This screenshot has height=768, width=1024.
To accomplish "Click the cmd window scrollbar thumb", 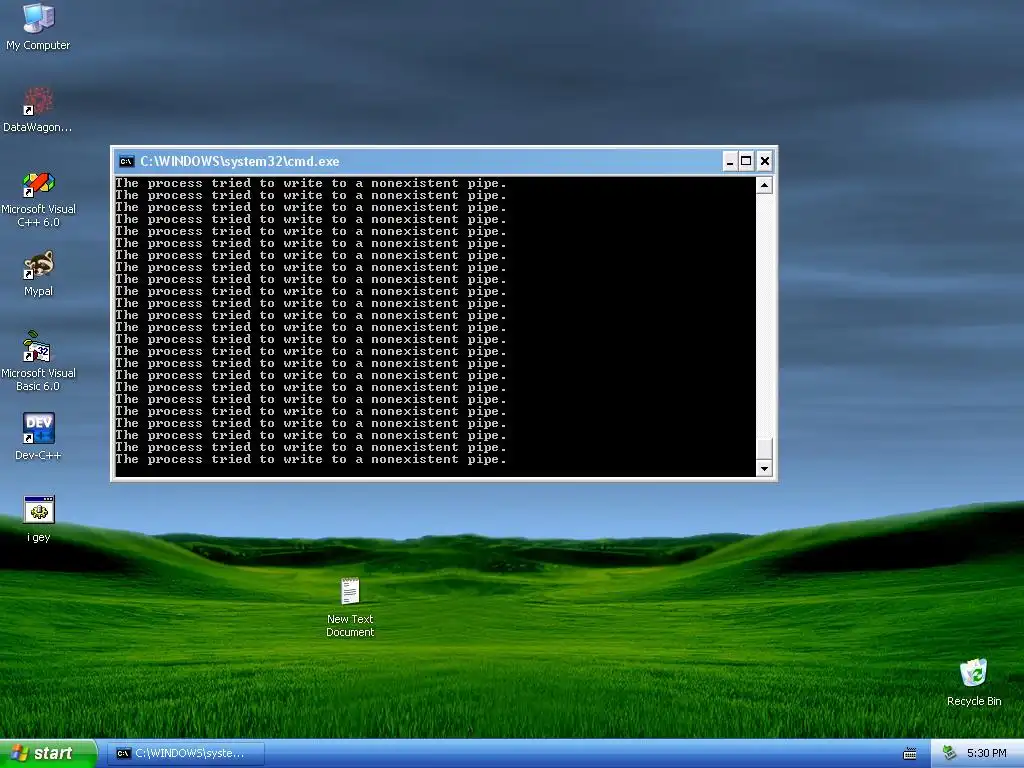I will coord(764,449).
